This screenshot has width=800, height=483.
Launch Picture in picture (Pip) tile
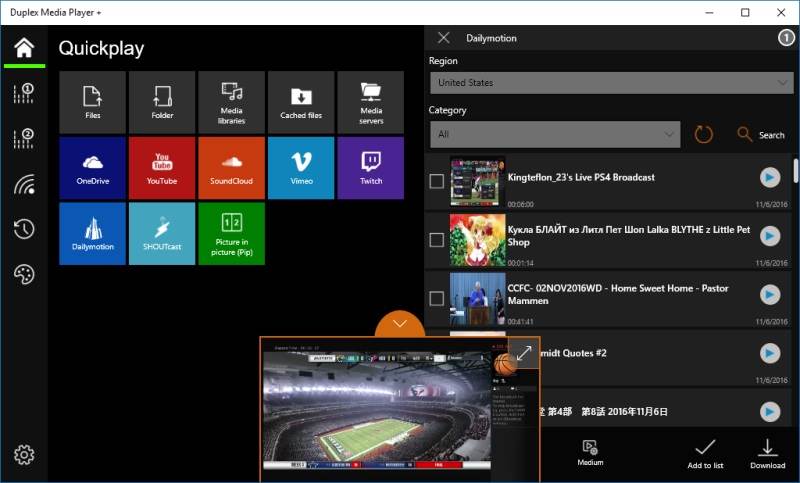231,233
